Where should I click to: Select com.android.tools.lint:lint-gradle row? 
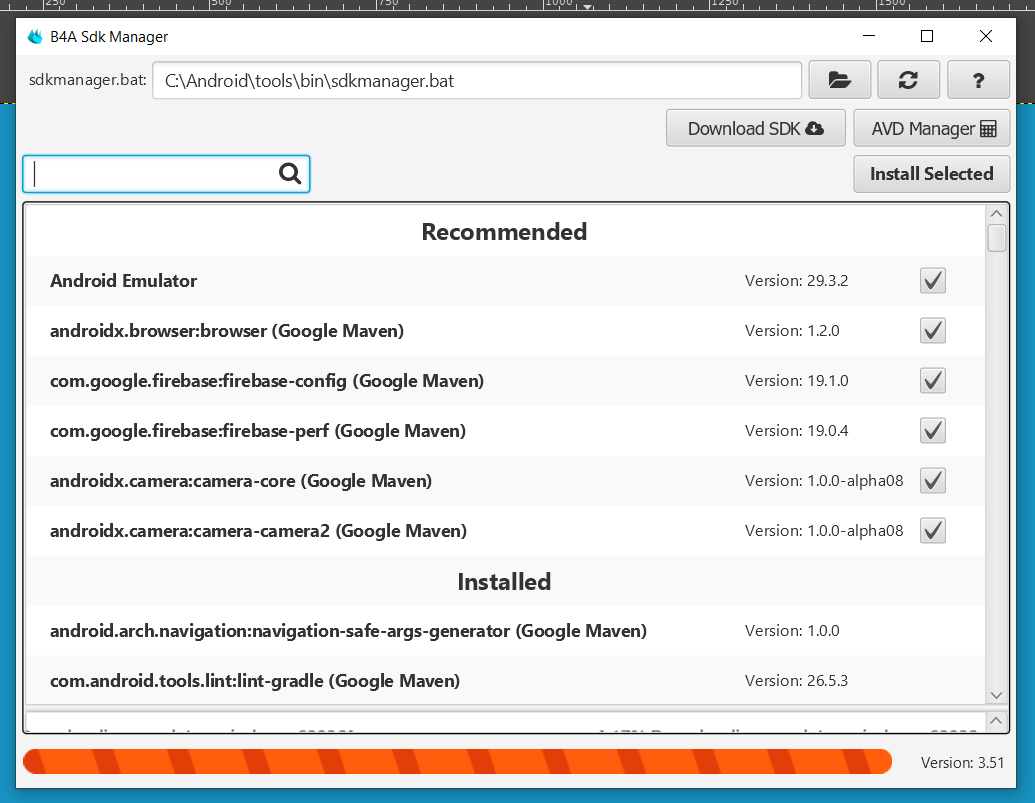coord(505,680)
